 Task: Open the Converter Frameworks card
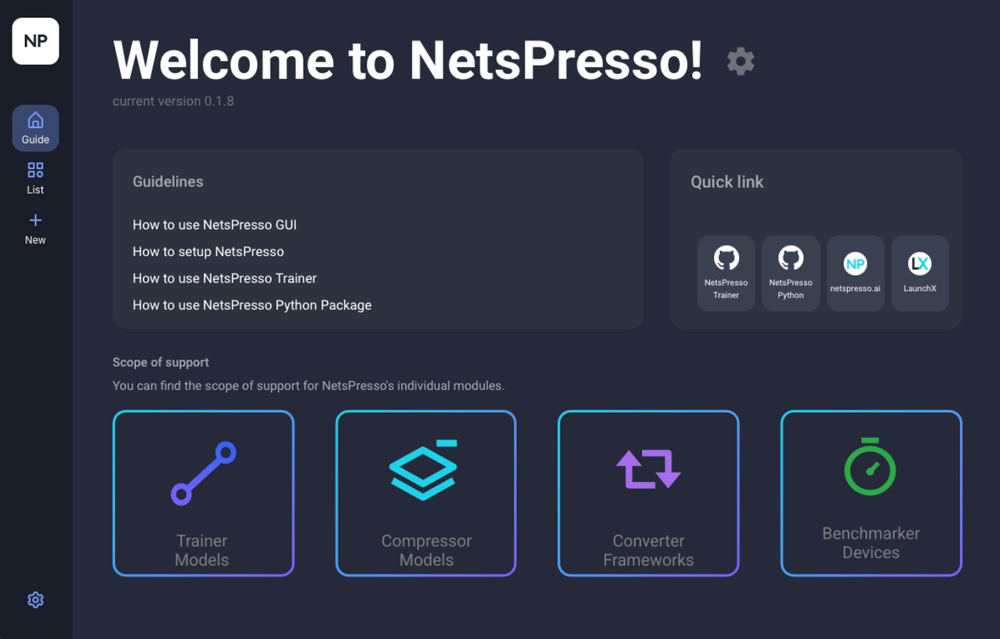(x=648, y=493)
